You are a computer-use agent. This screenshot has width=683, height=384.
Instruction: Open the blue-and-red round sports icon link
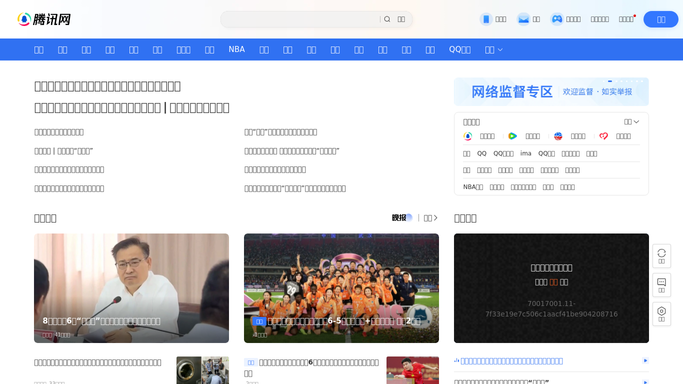point(558,136)
